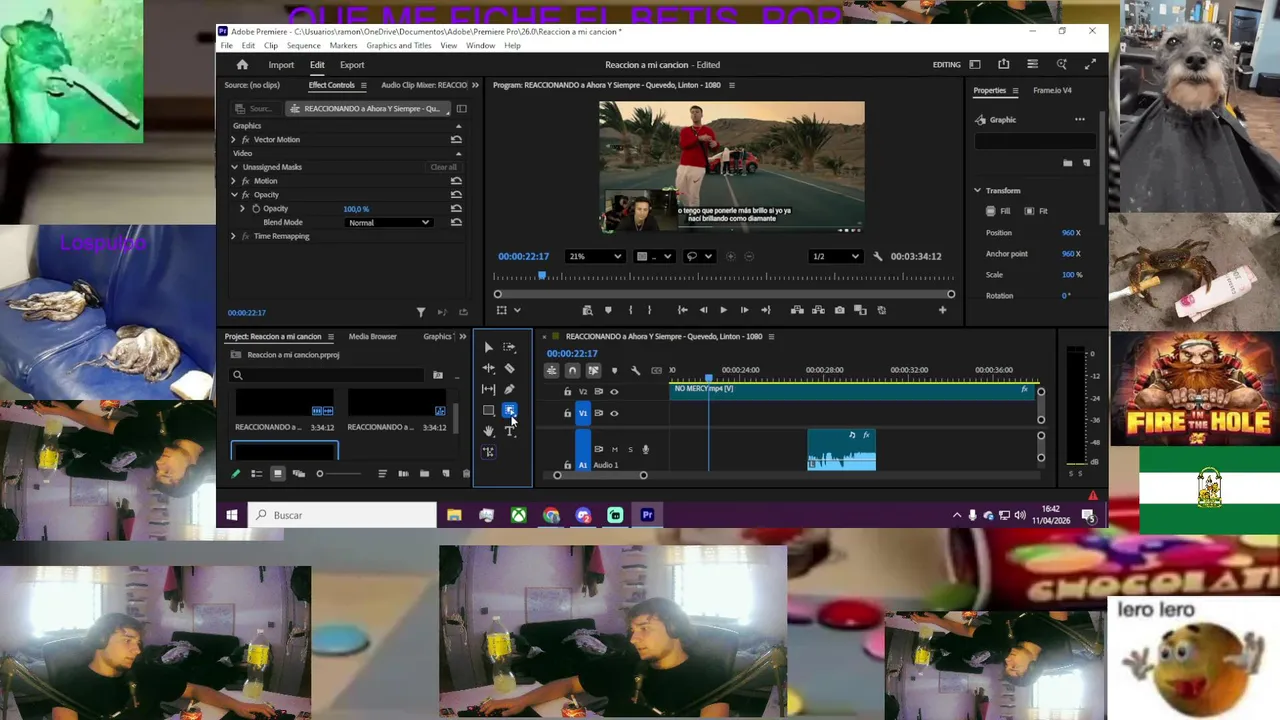The height and width of the screenshot is (720, 1280).
Task: Reset Motion effect parameters
Action: pos(456,181)
